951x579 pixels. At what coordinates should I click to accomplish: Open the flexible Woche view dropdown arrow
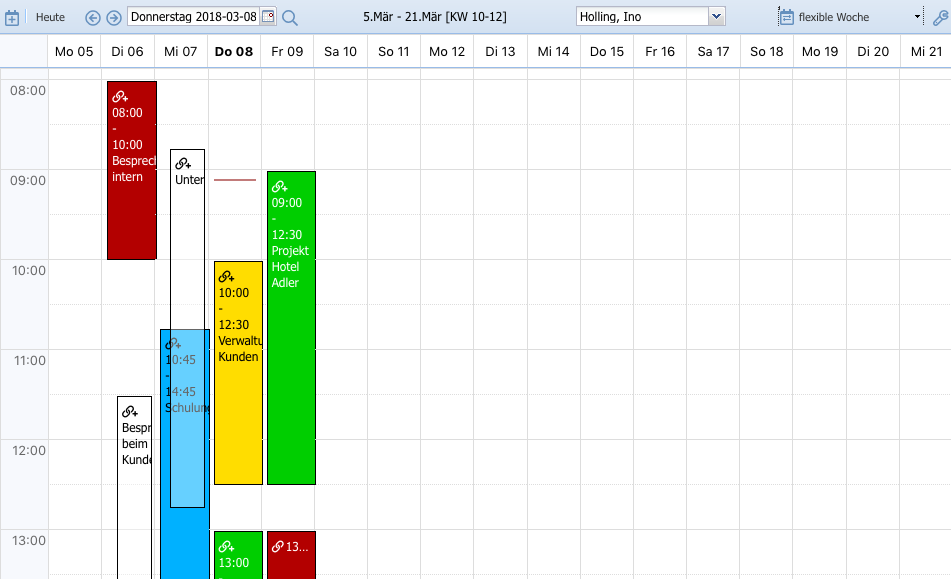pyautogui.click(x=917, y=17)
